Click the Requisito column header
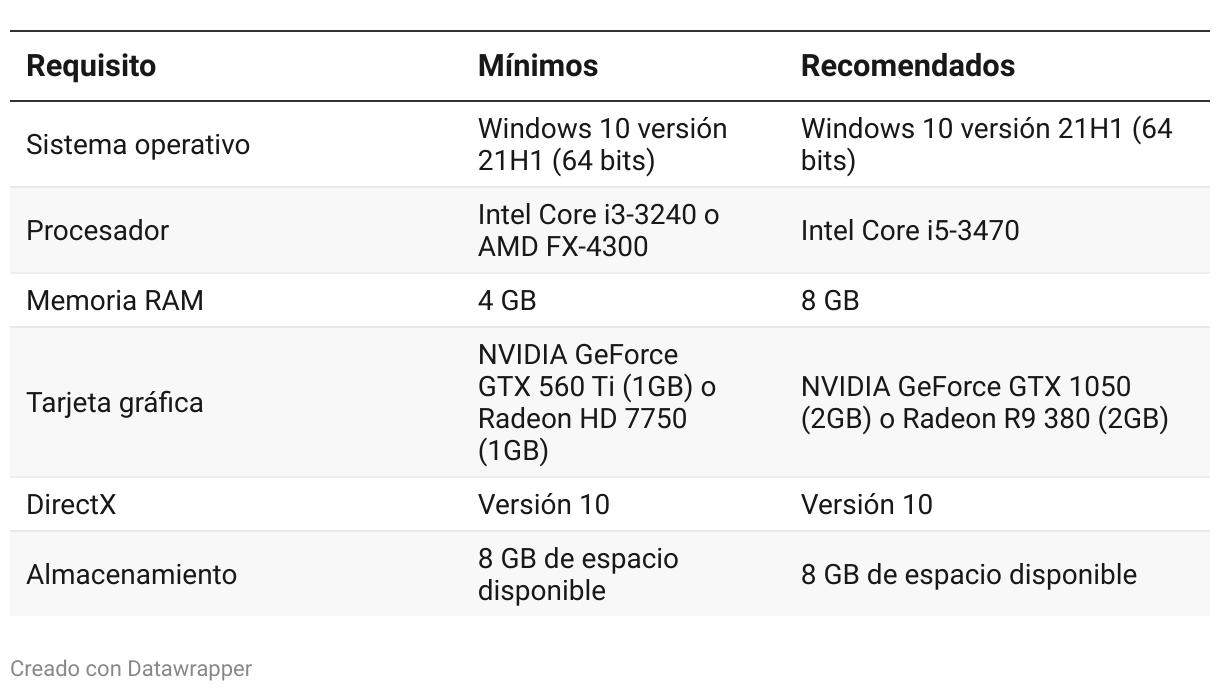1220x692 pixels. 91,66
